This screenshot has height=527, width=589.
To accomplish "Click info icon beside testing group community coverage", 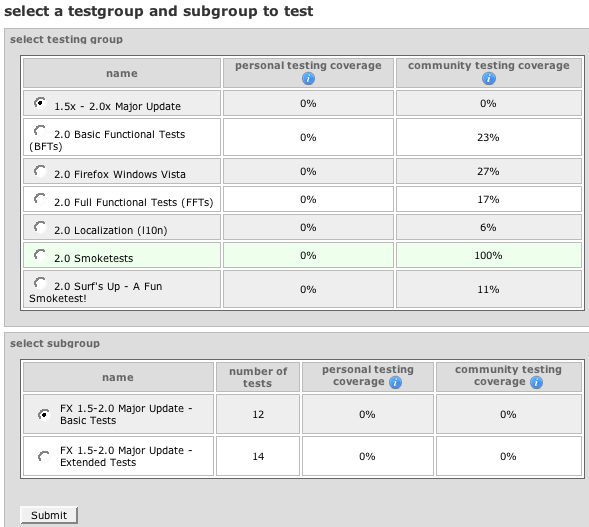I will point(488,79).
